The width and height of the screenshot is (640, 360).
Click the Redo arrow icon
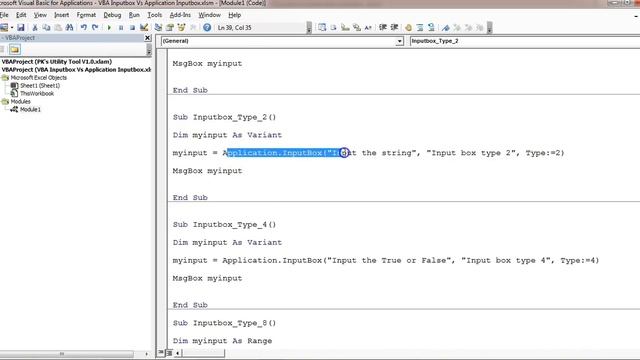tap(95, 28)
